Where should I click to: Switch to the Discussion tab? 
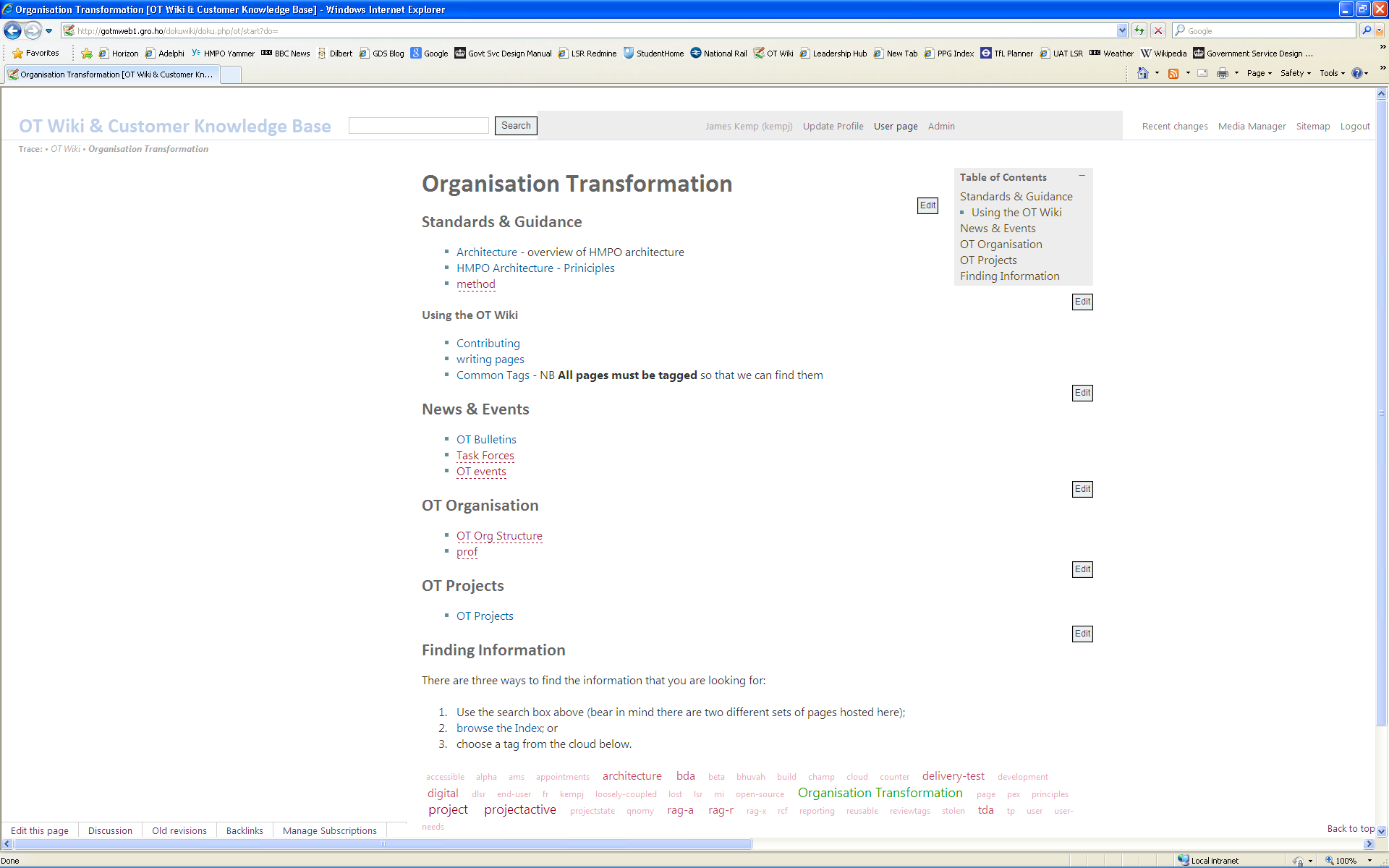click(x=110, y=830)
